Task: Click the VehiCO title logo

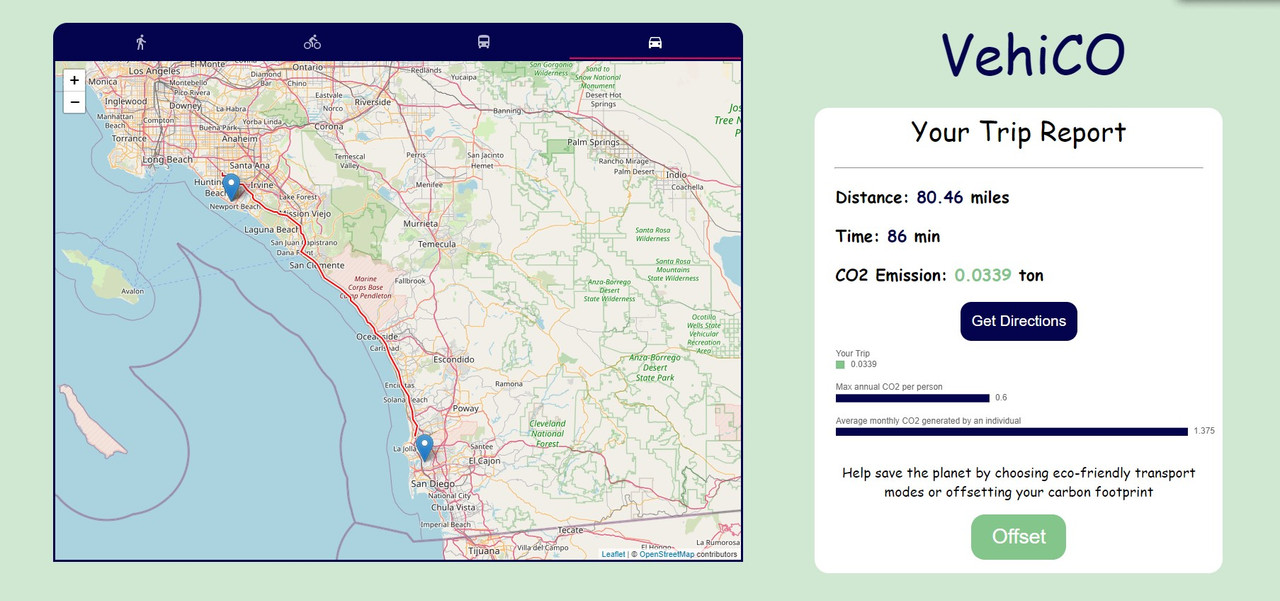Action: 1033,55
